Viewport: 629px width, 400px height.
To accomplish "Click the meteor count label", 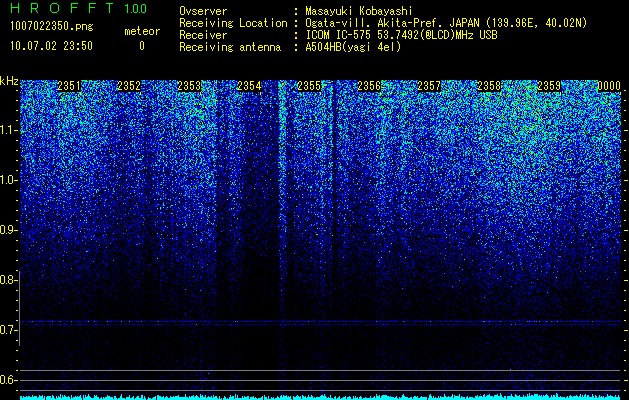I will click(x=142, y=31).
